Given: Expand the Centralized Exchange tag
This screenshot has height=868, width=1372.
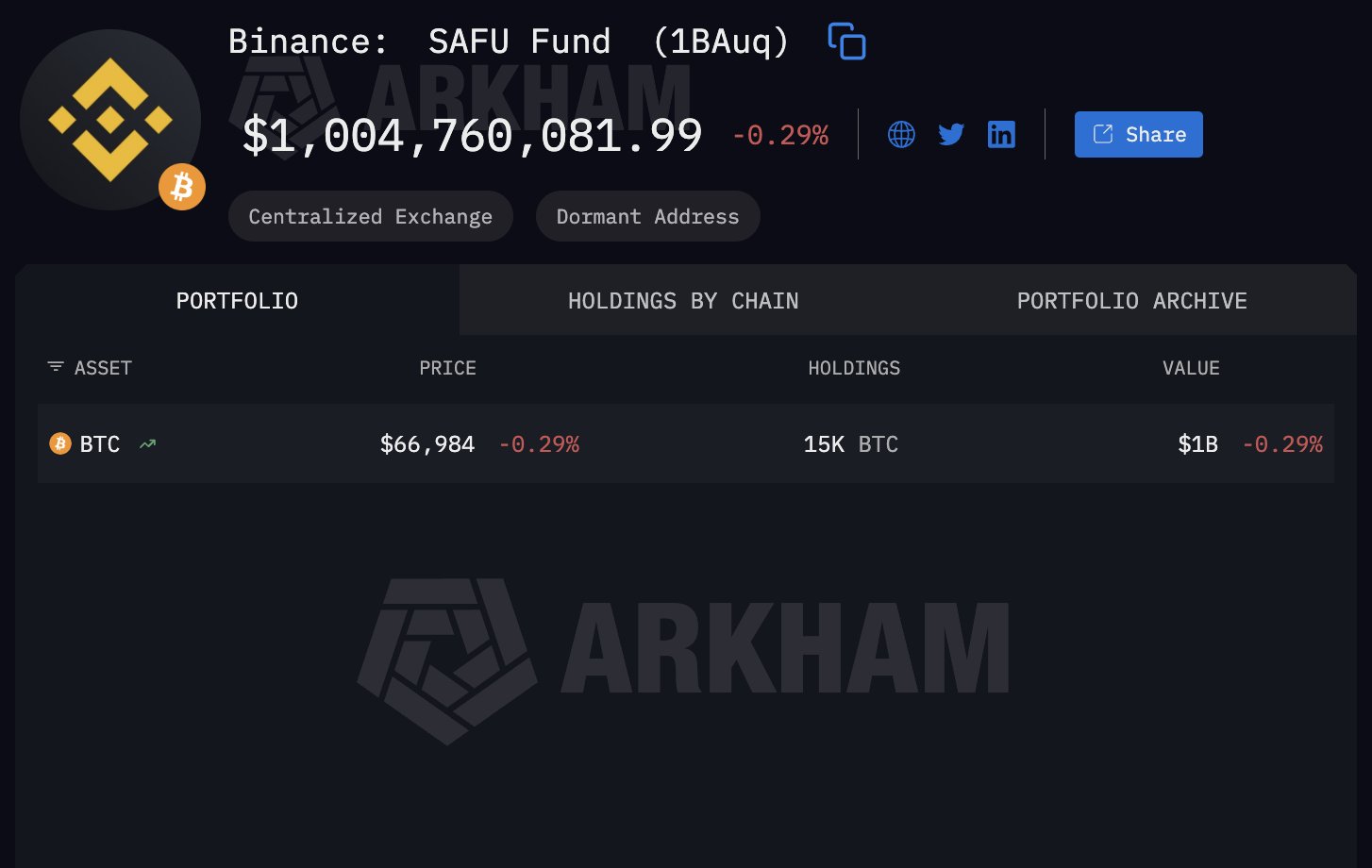Looking at the screenshot, I should [x=370, y=216].
